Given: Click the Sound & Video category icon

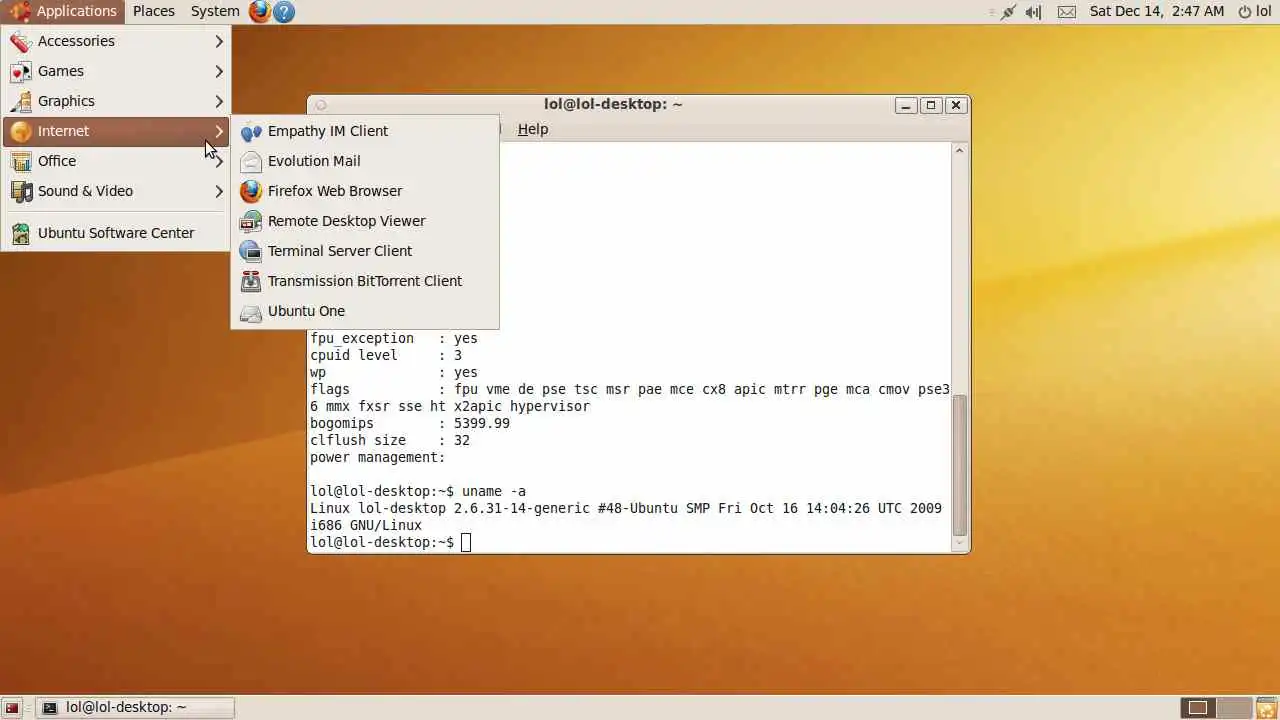Looking at the screenshot, I should tap(20, 191).
